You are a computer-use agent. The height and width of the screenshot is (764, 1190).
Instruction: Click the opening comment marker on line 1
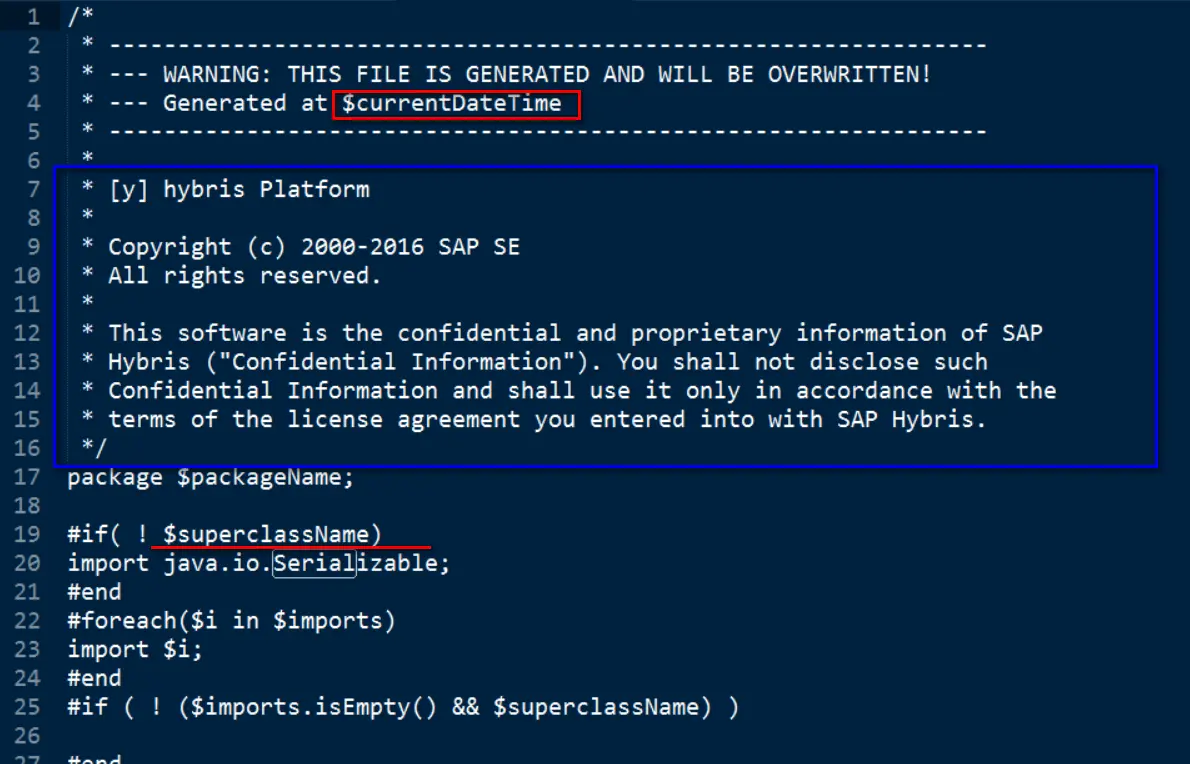[80, 17]
